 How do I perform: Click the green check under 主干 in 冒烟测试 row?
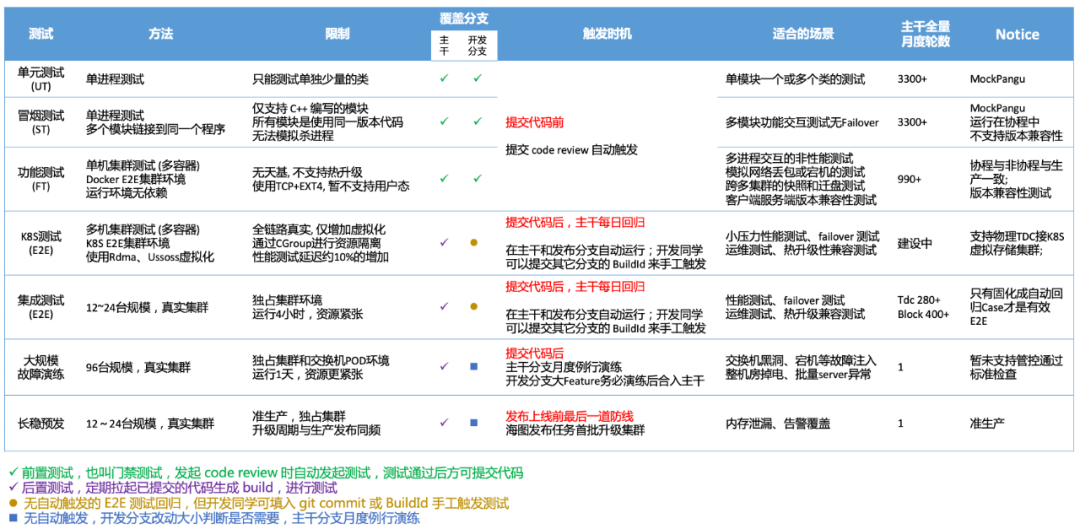pos(444,121)
